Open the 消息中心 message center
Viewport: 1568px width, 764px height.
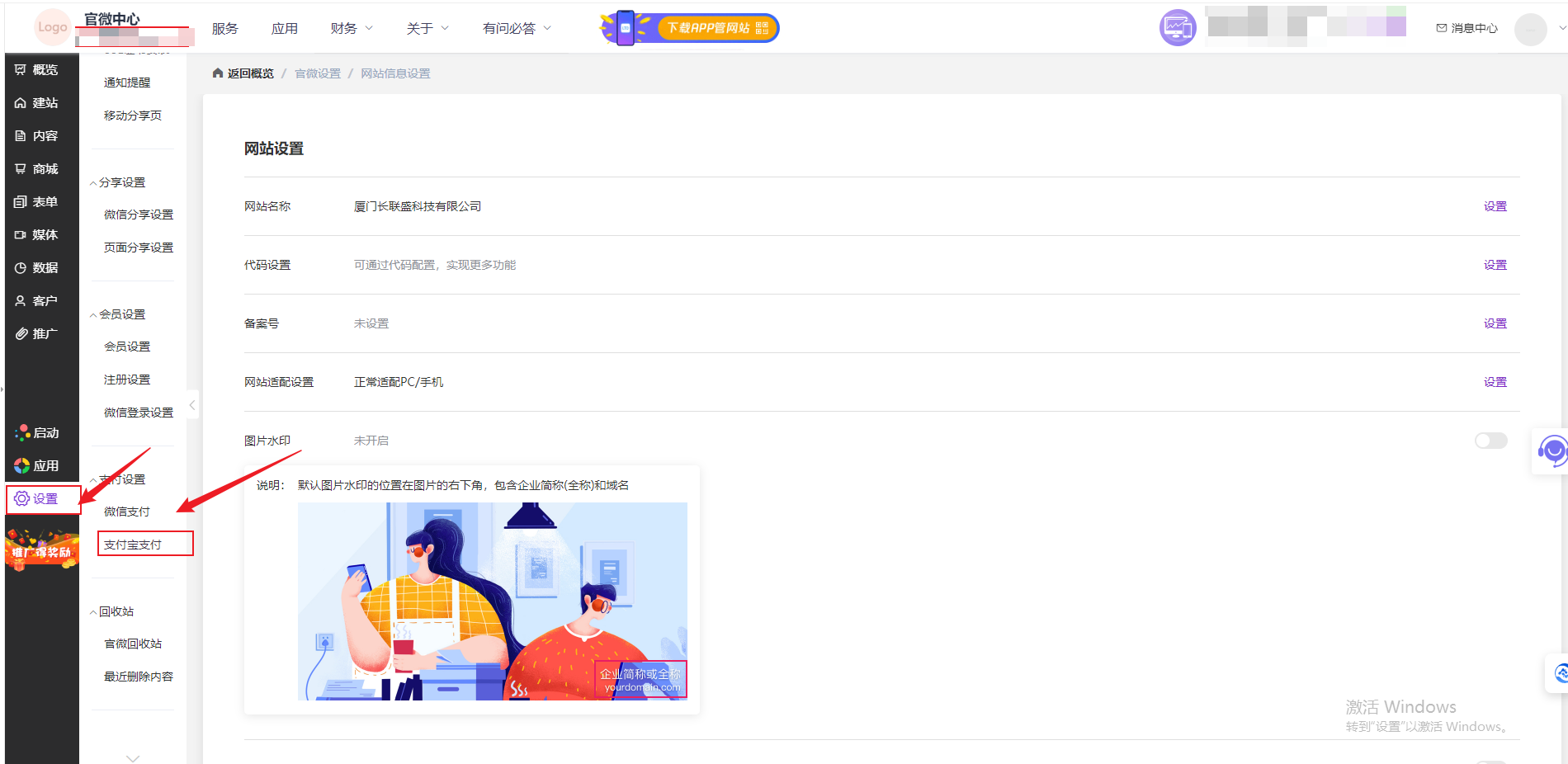pos(1466,28)
